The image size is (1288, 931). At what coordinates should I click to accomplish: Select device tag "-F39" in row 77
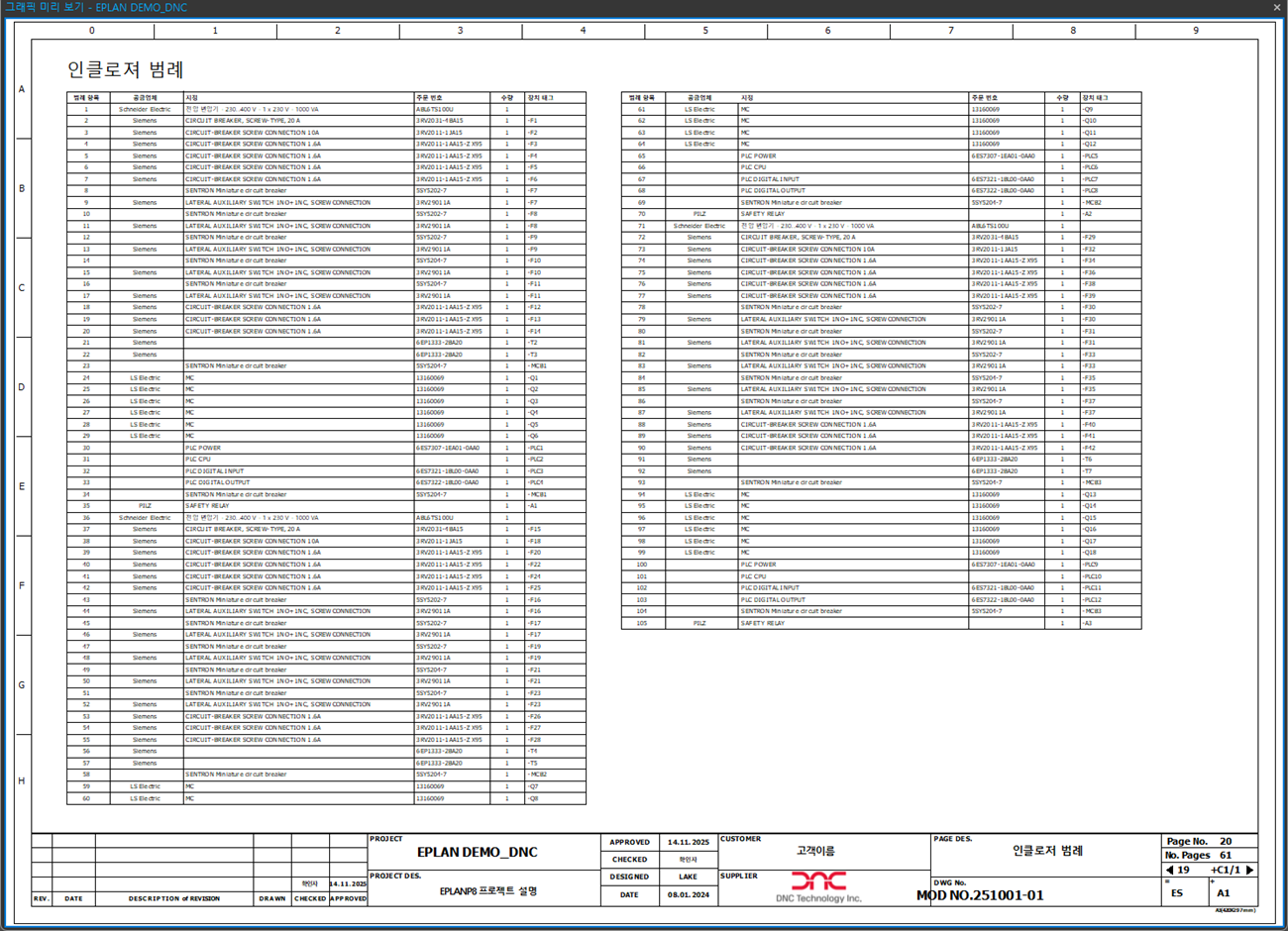pyautogui.click(x=1089, y=296)
